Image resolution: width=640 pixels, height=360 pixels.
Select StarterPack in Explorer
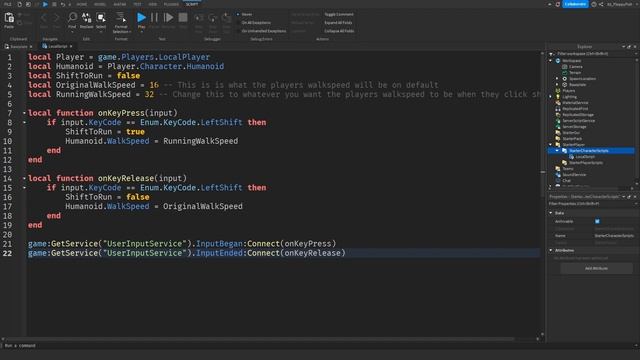tap(572, 139)
